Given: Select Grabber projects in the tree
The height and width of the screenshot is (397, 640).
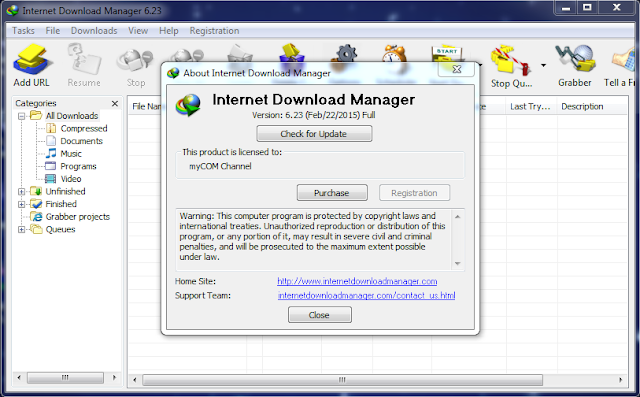Looking at the screenshot, I should click(x=78, y=217).
